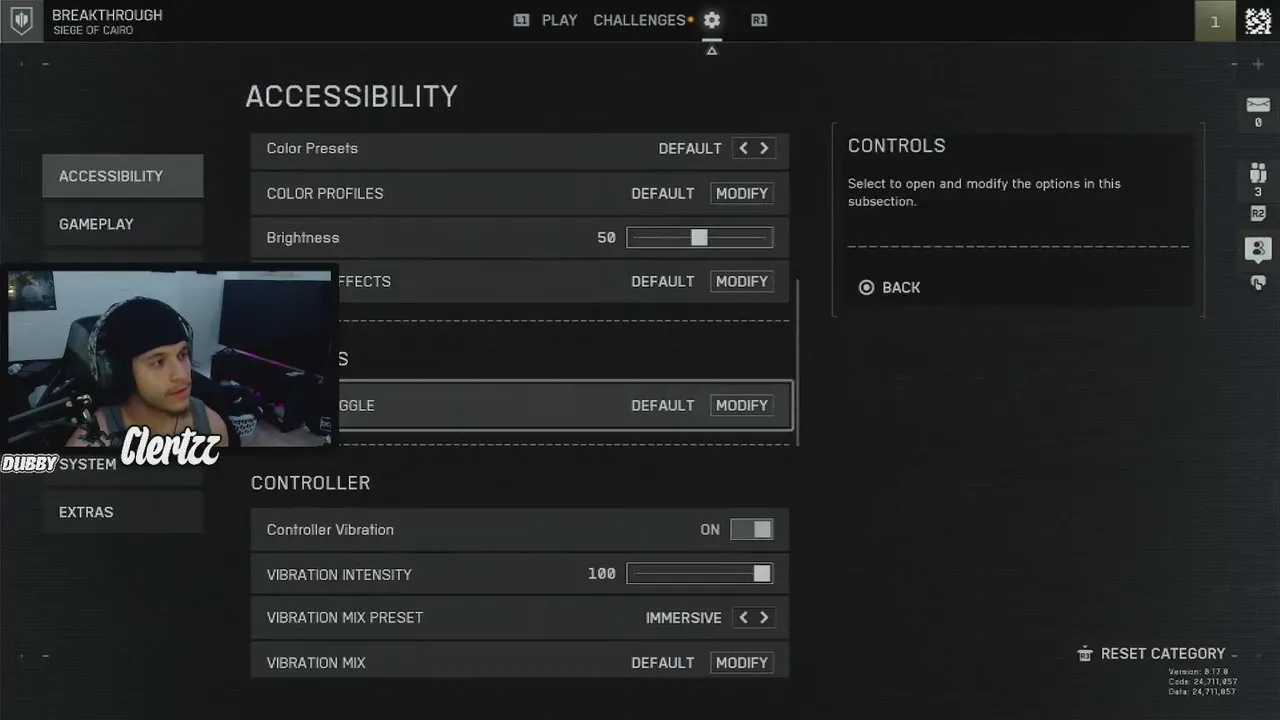Viewport: 1280px width, 720px height.
Task: Select ACCESSIBILITY category in left menu
Action: point(122,176)
